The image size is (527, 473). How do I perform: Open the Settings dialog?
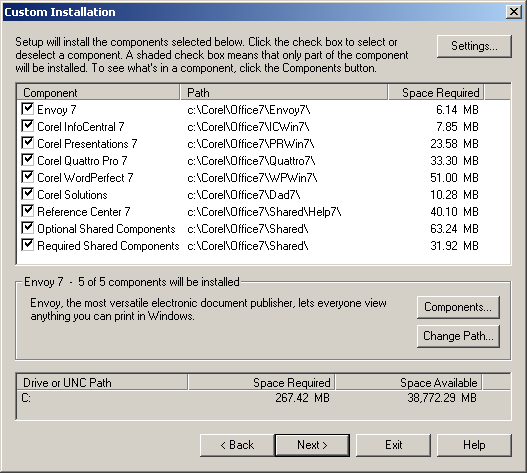pos(474,46)
